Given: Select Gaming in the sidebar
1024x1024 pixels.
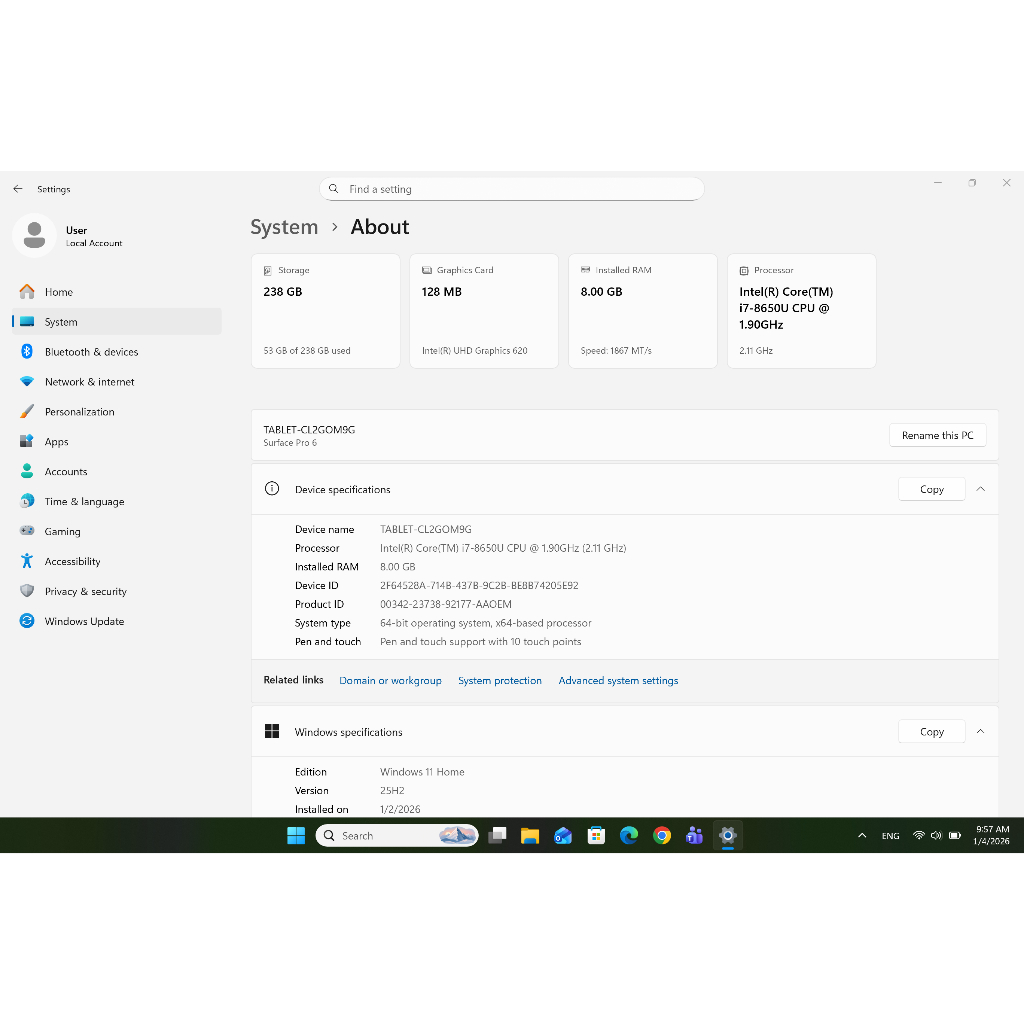Looking at the screenshot, I should click(x=62, y=532).
